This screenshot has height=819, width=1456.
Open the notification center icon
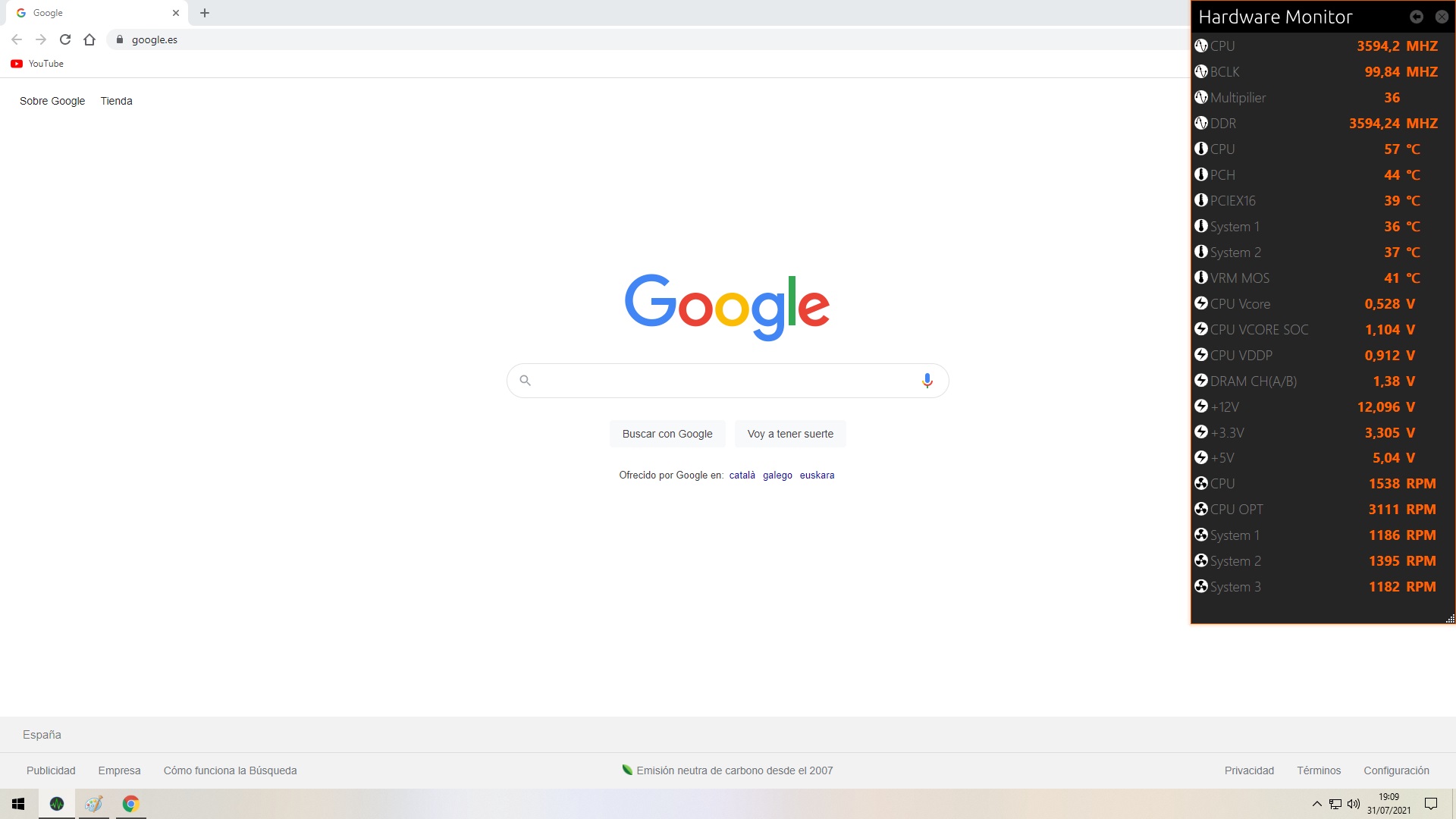1431,804
